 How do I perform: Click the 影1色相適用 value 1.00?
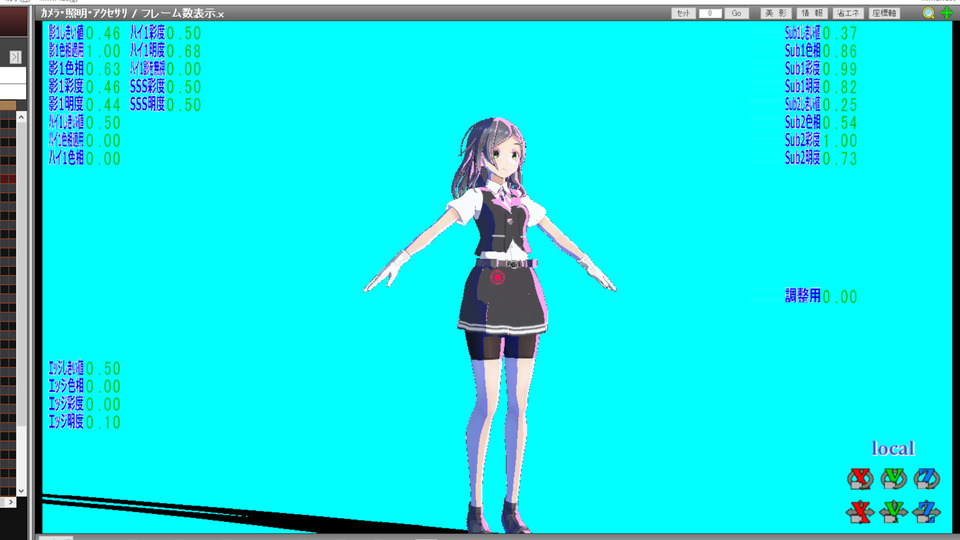pyautogui.click(x=103, y=51)
